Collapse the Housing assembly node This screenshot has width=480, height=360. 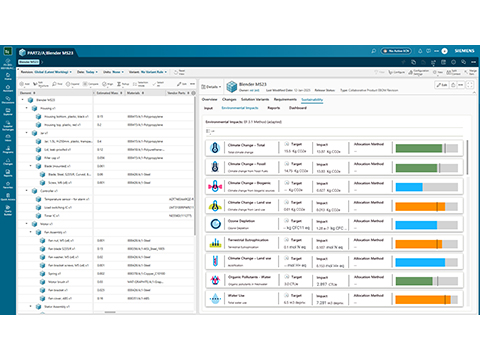[x=27, y=108]
